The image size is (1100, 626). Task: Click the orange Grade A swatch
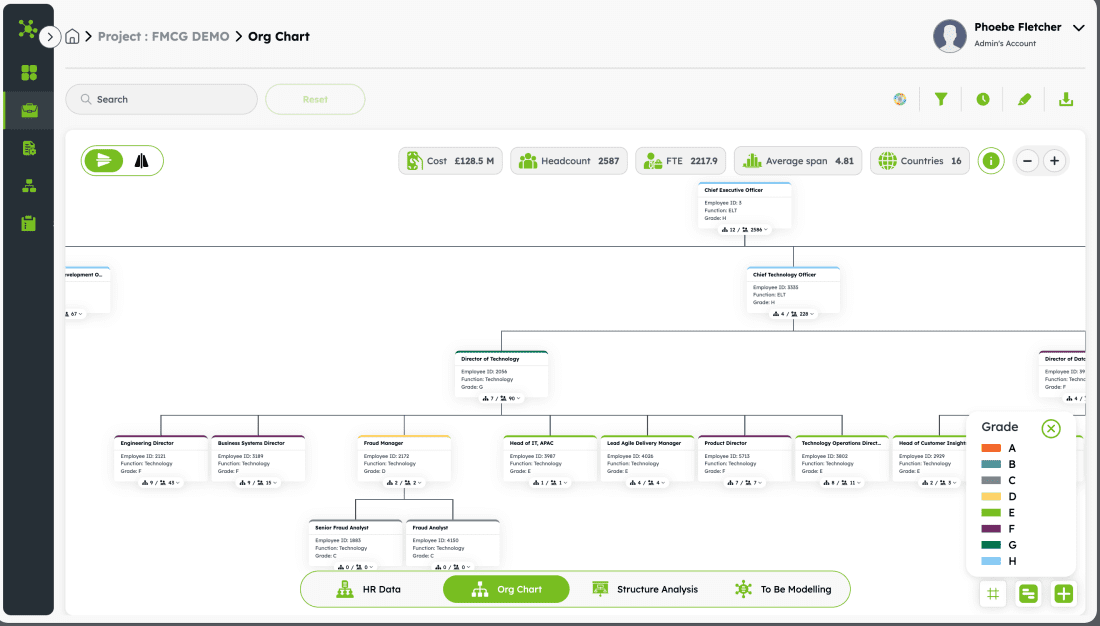[991, 448]
